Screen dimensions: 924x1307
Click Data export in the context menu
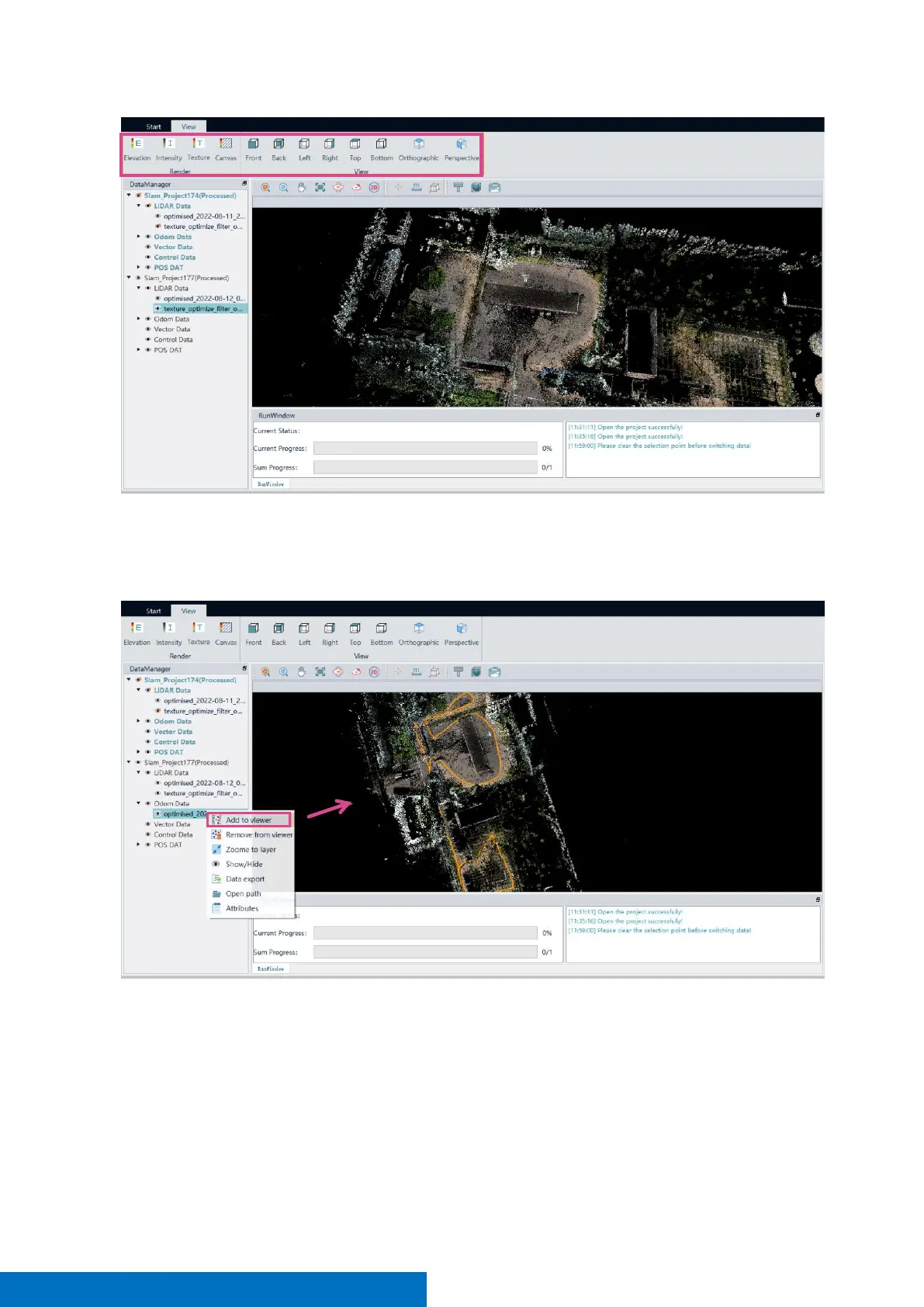click(x=244, y=879)
